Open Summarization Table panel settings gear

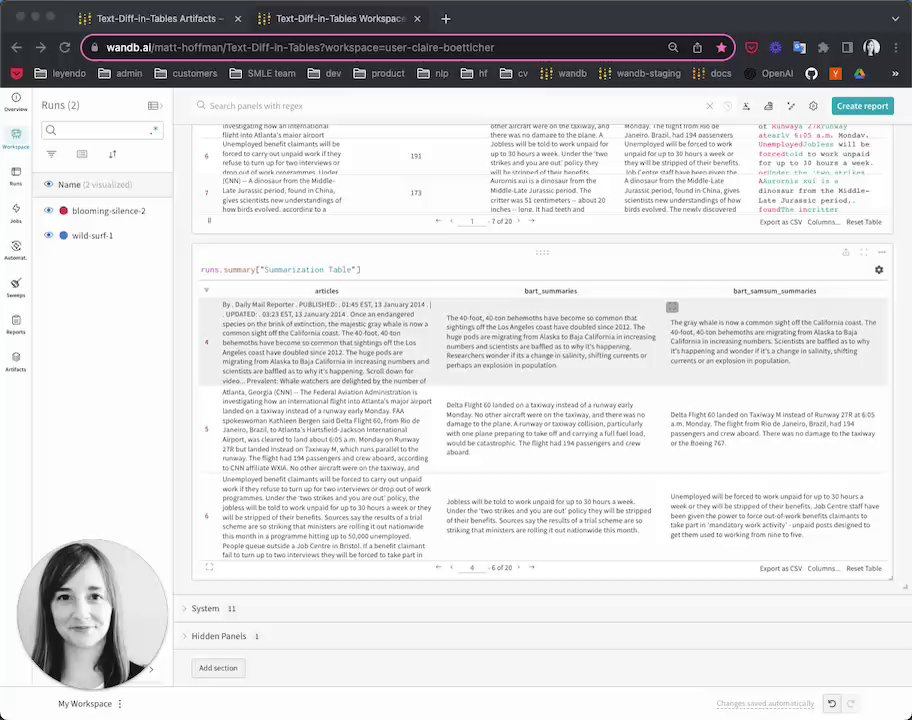pos(879,270)
